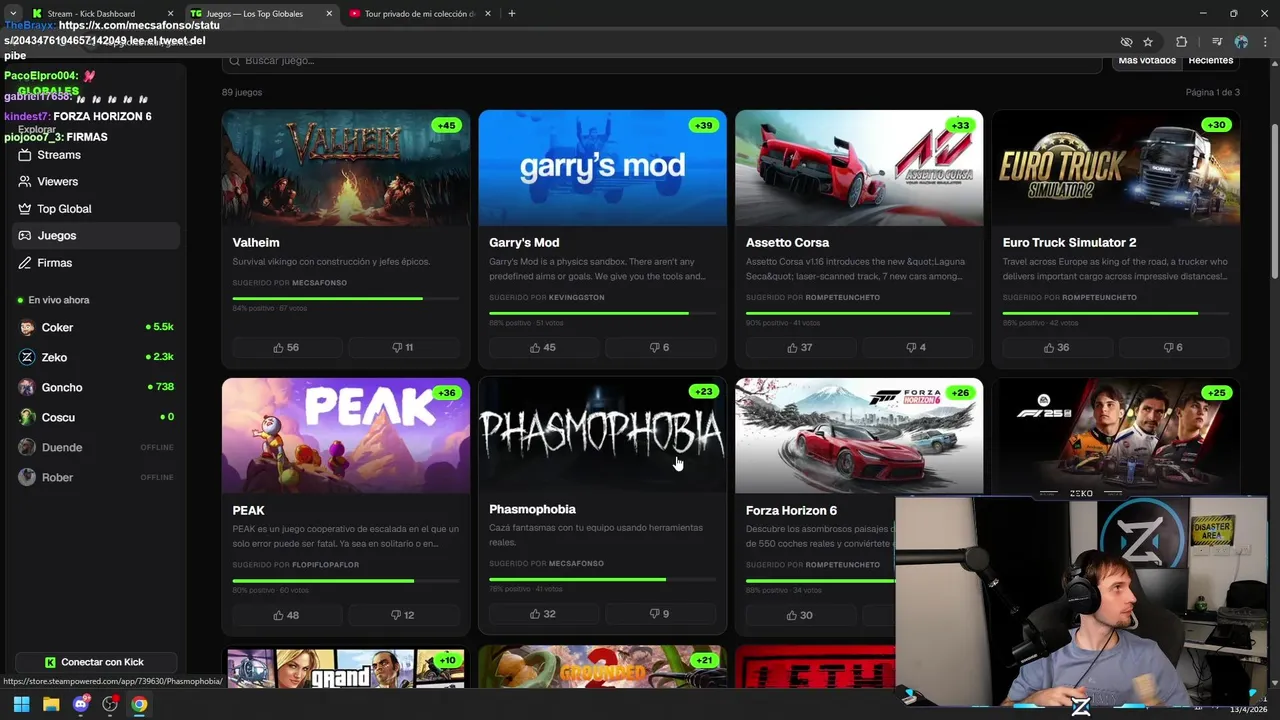Open the Phasmophobia game thumbnail
The image size is (1280, 720).
(603, 435)
